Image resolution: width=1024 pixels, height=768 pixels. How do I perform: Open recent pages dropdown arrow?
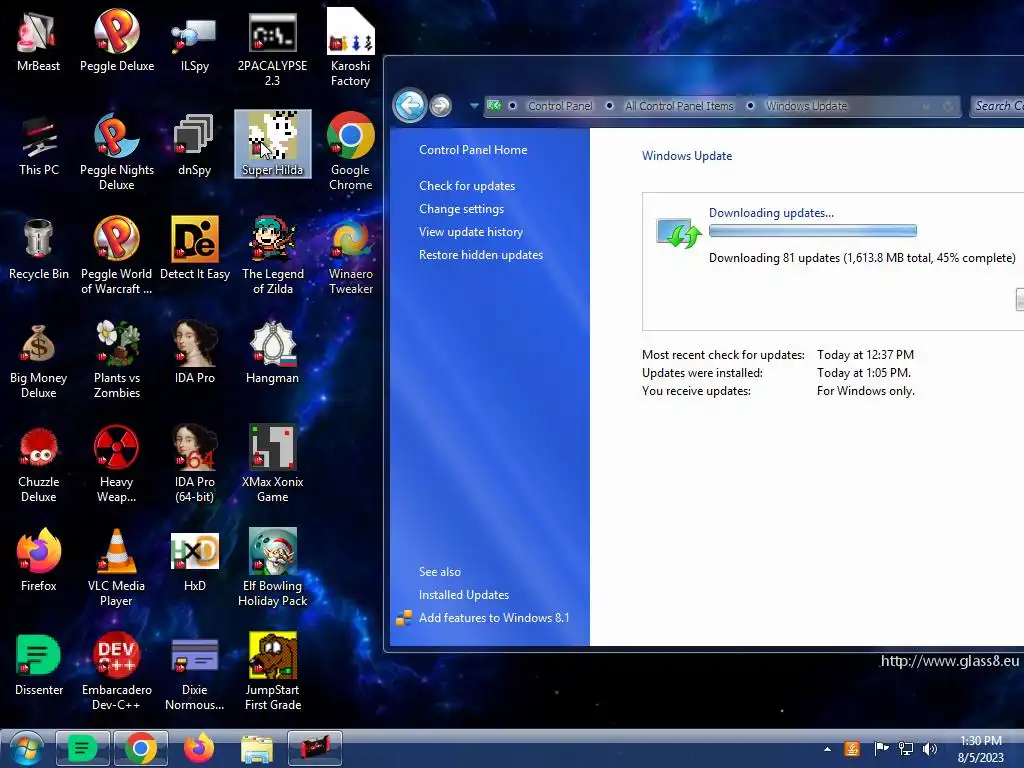[x=473, y=106]
